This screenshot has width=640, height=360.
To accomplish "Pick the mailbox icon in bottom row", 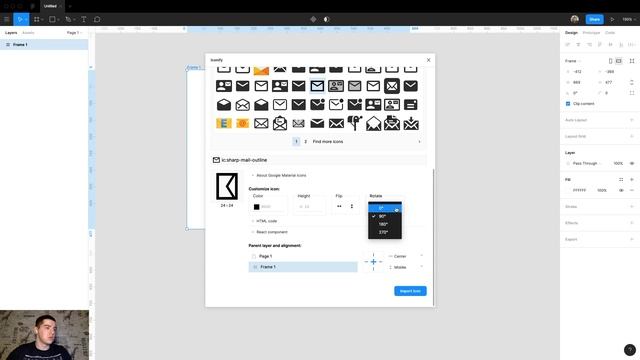I will [x=355, y=123].
